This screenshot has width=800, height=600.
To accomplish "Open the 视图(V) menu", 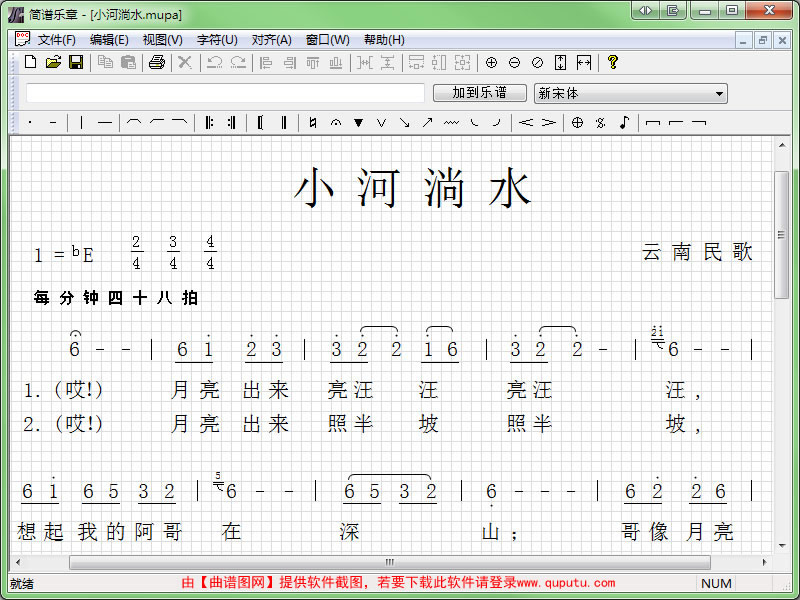I will pos(163,40).
